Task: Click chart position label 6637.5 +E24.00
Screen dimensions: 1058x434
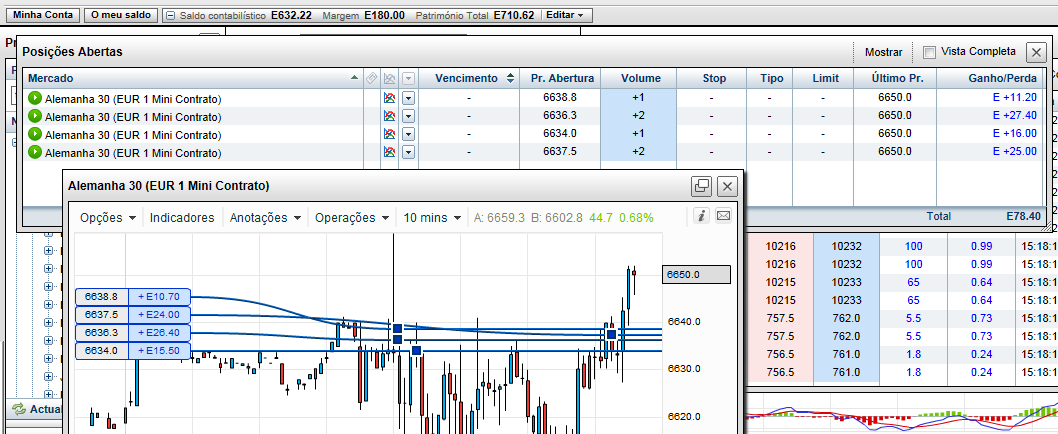Action: [x=133, y=315]
